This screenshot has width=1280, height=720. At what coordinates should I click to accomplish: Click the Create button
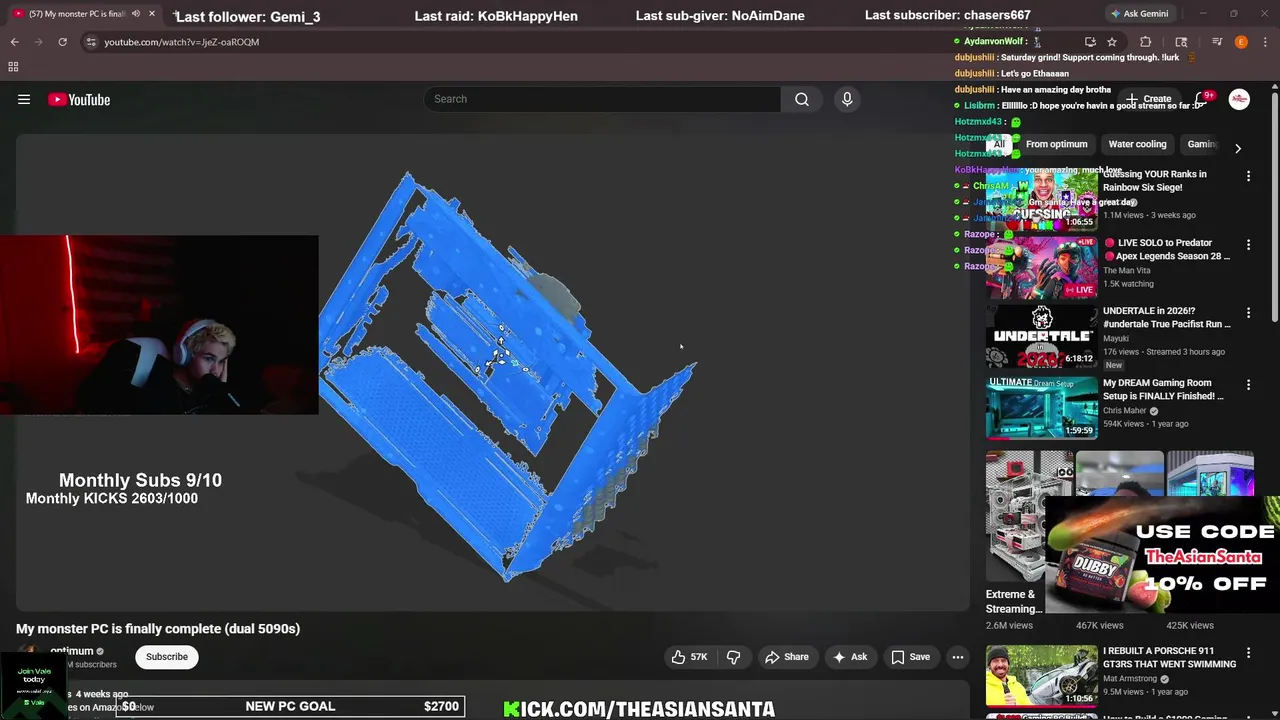[x=1148, y=99]
